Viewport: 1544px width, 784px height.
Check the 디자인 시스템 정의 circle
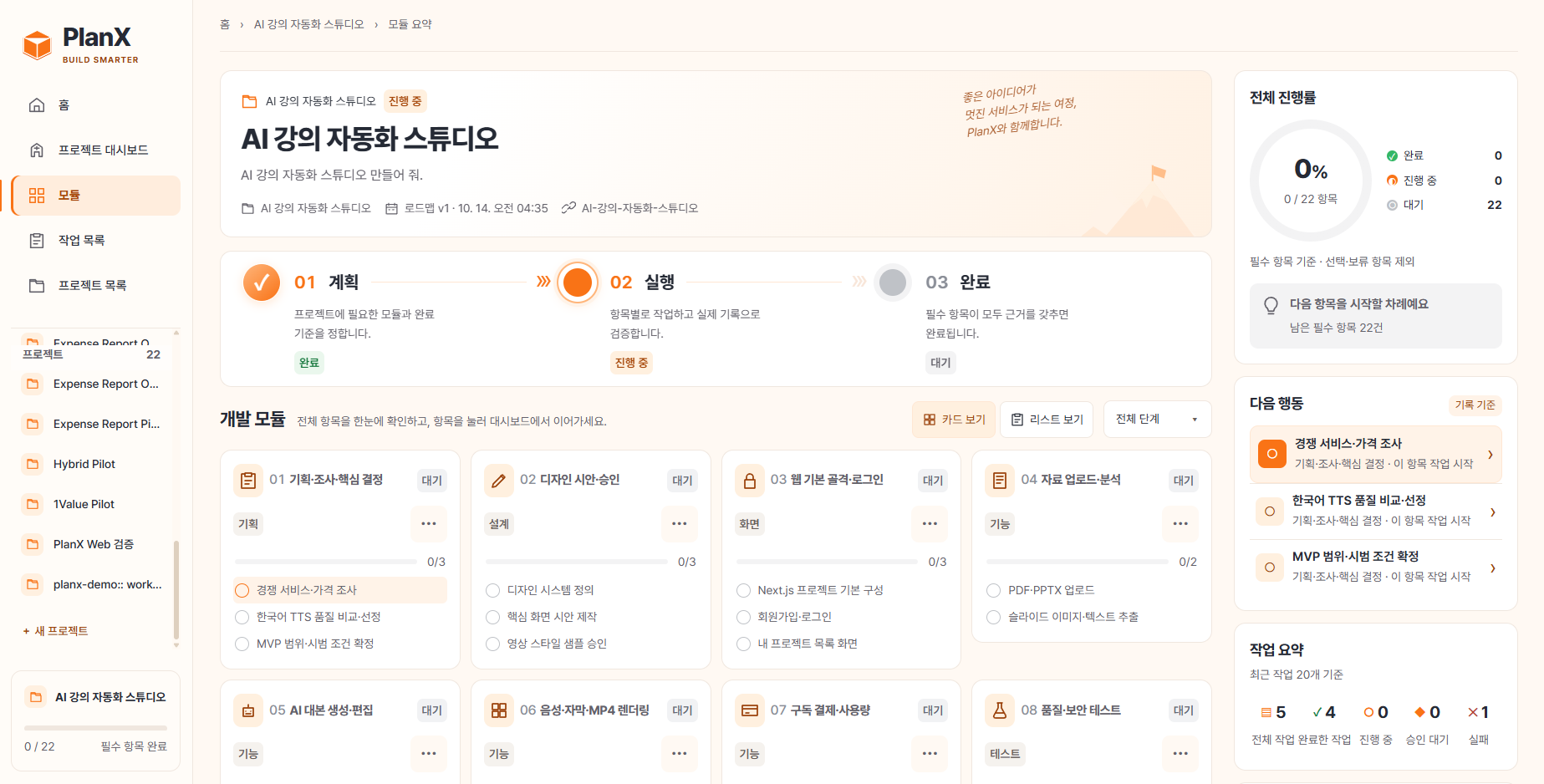(493, 591)
